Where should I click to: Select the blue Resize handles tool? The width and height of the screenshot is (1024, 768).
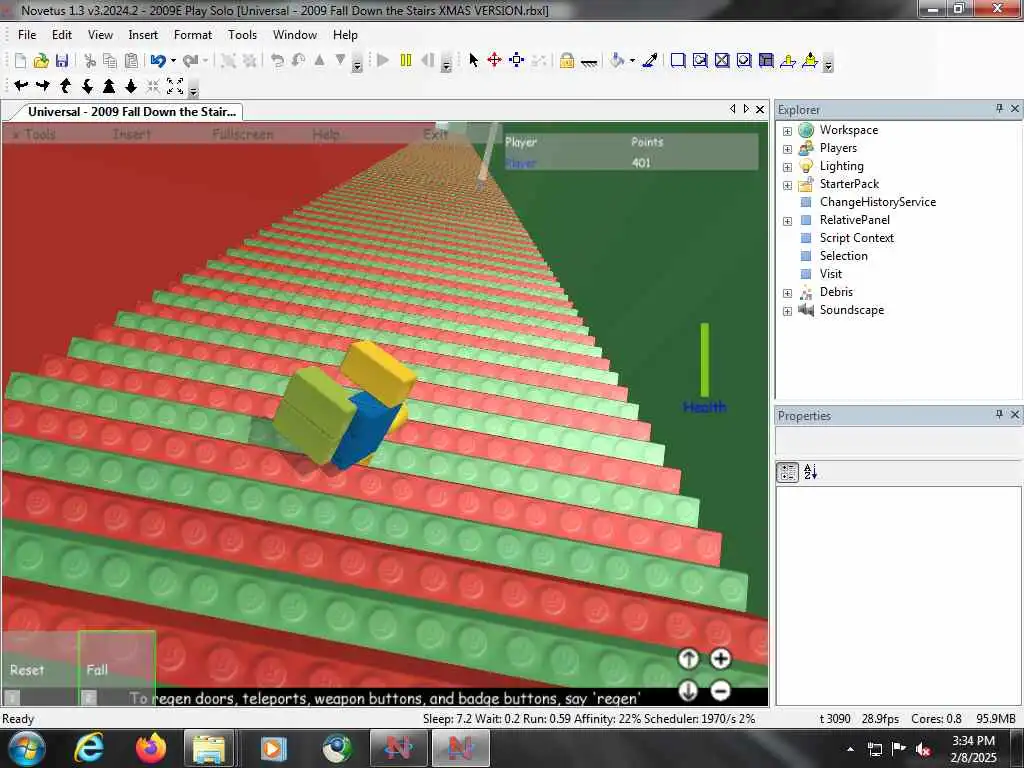[x=517, y=61]
